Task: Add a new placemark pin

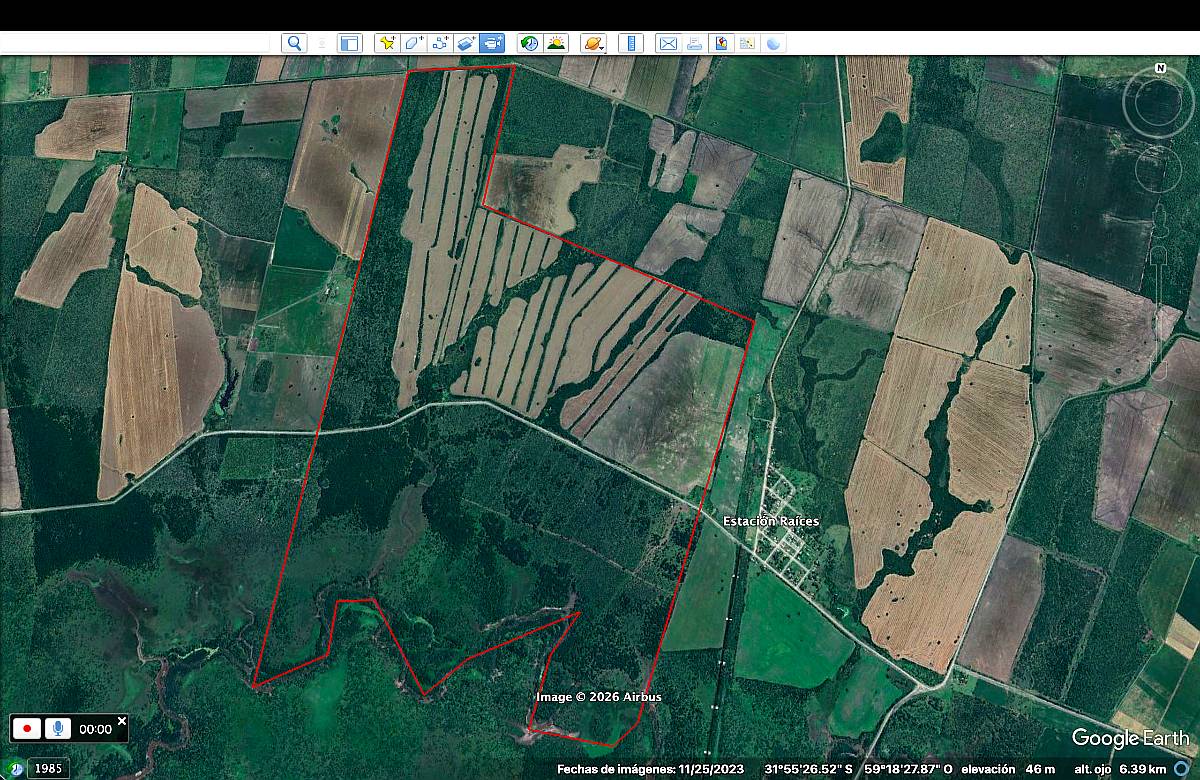Action: [386, 43]
